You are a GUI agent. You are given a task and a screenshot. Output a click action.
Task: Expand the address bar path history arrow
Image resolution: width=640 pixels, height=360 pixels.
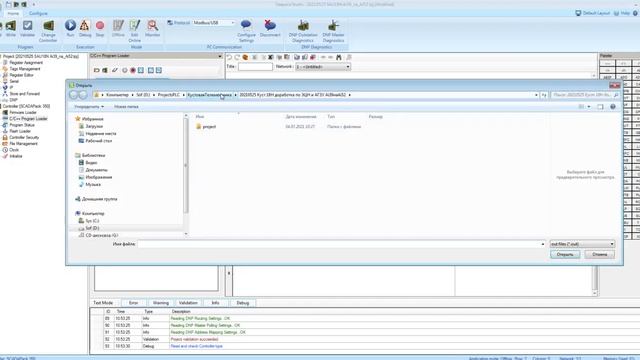click(536, 95)
